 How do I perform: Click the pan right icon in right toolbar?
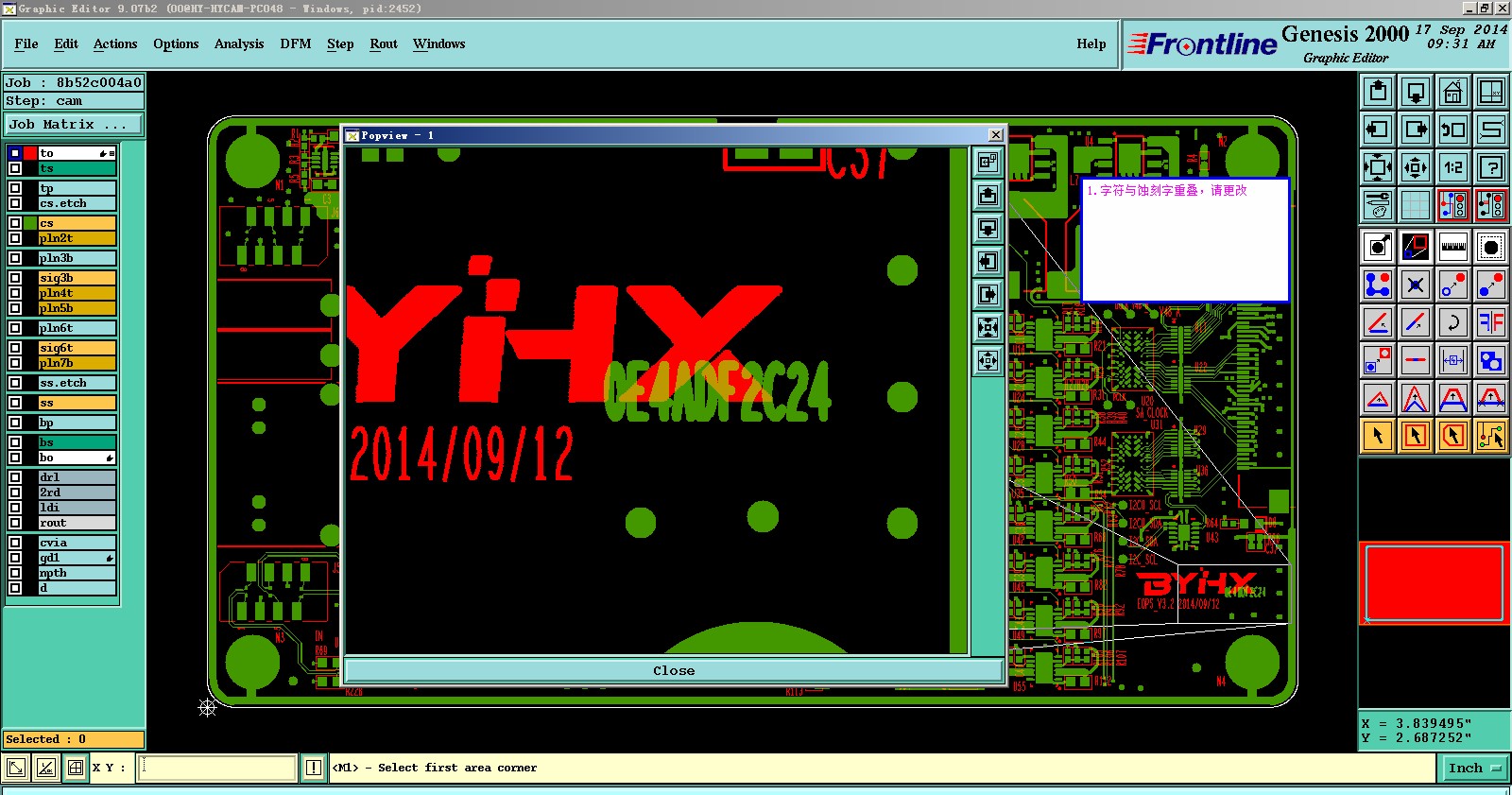(1416, 130)
